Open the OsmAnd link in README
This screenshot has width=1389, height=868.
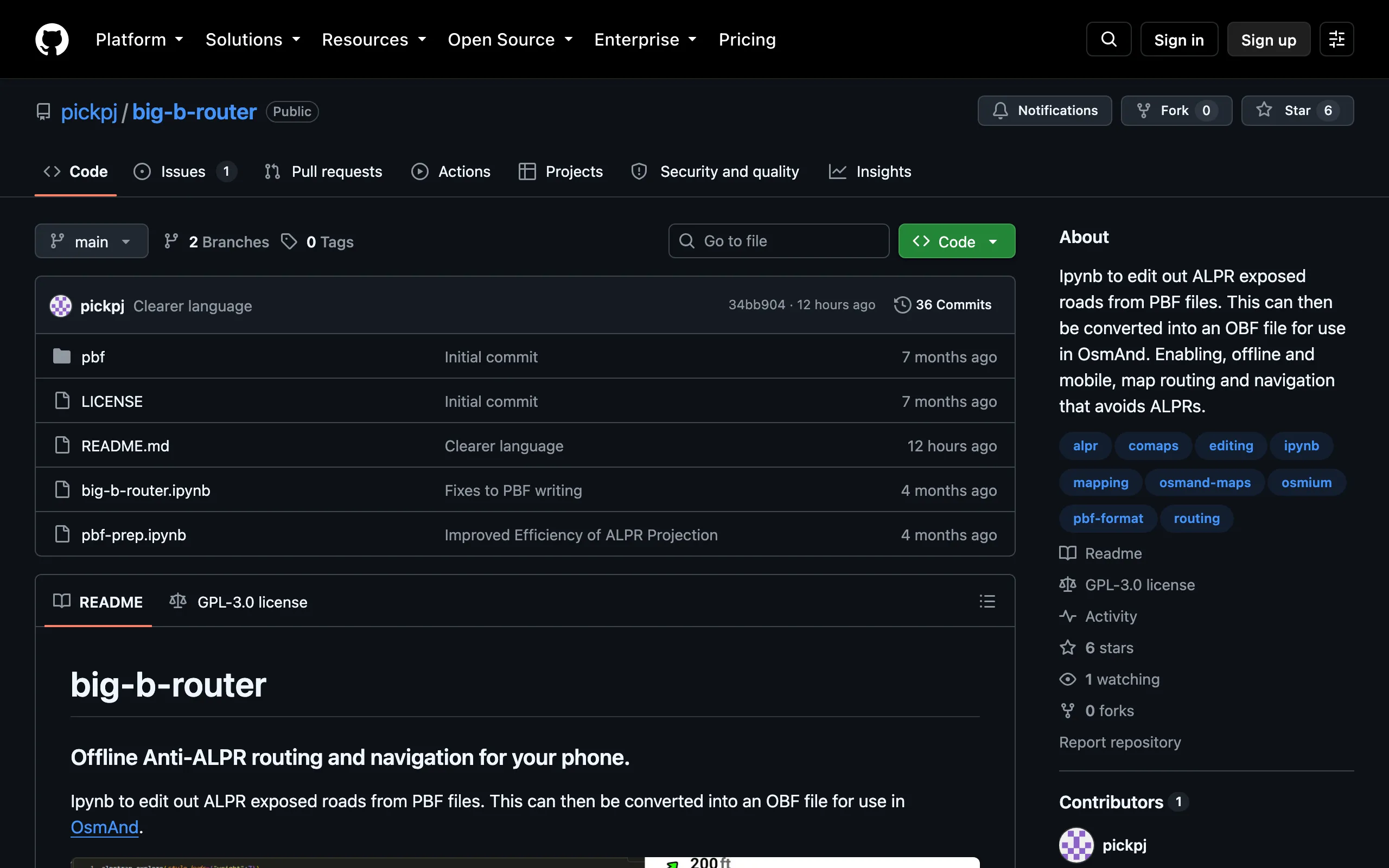click(x=105, y=827)
